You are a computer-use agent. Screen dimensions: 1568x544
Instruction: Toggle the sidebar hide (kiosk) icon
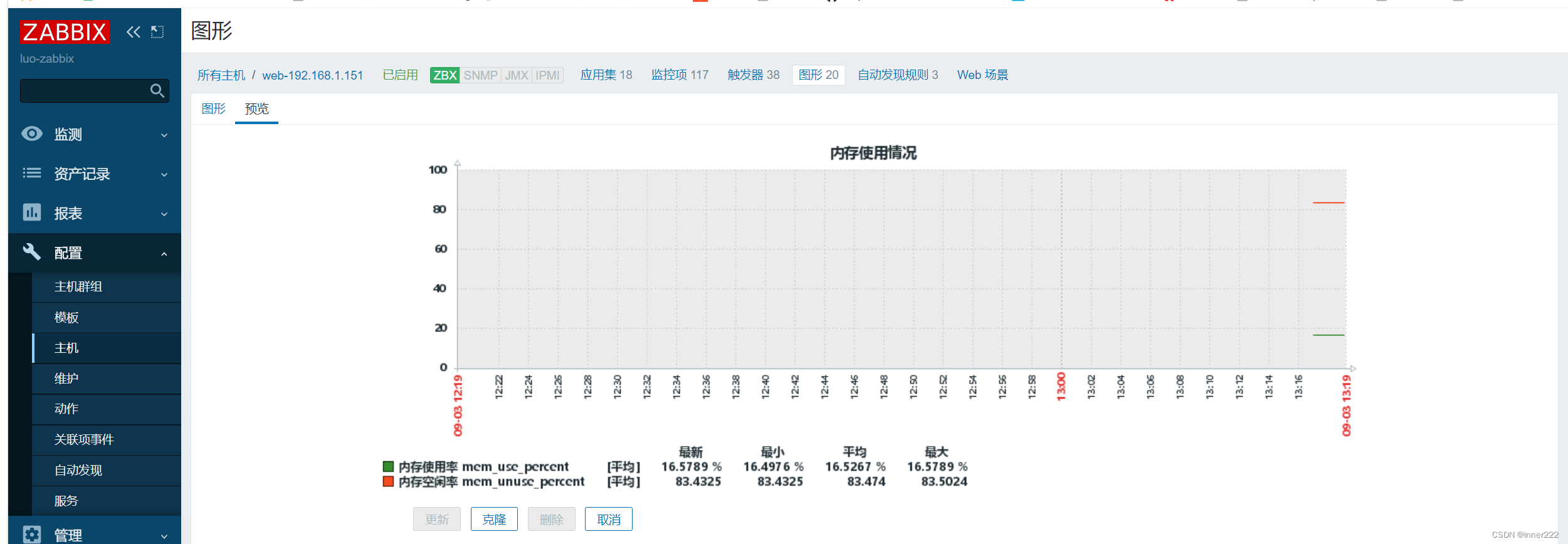point(157,32)
